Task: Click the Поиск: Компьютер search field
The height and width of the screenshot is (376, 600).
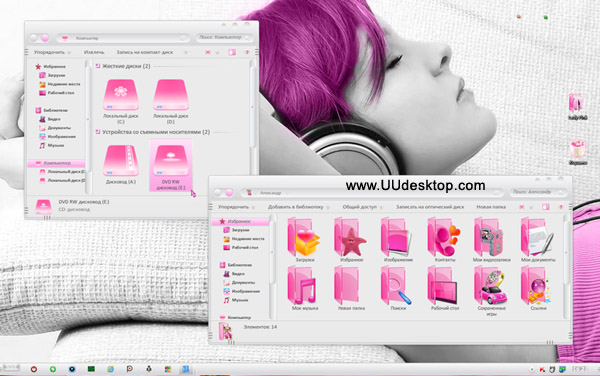Action: coord(225,37)
